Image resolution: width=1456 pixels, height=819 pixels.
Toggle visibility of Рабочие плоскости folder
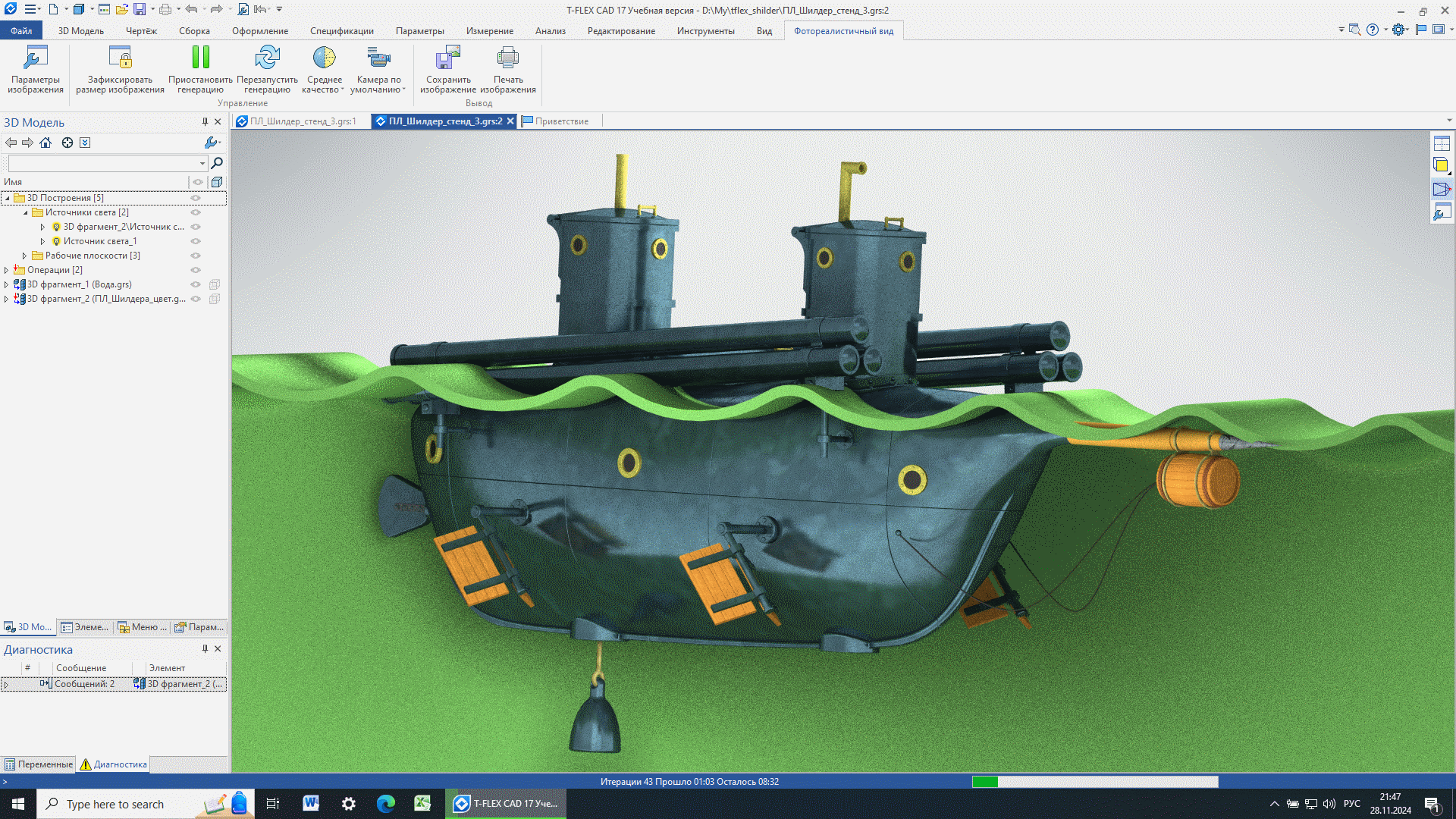(x=196, y=256)
